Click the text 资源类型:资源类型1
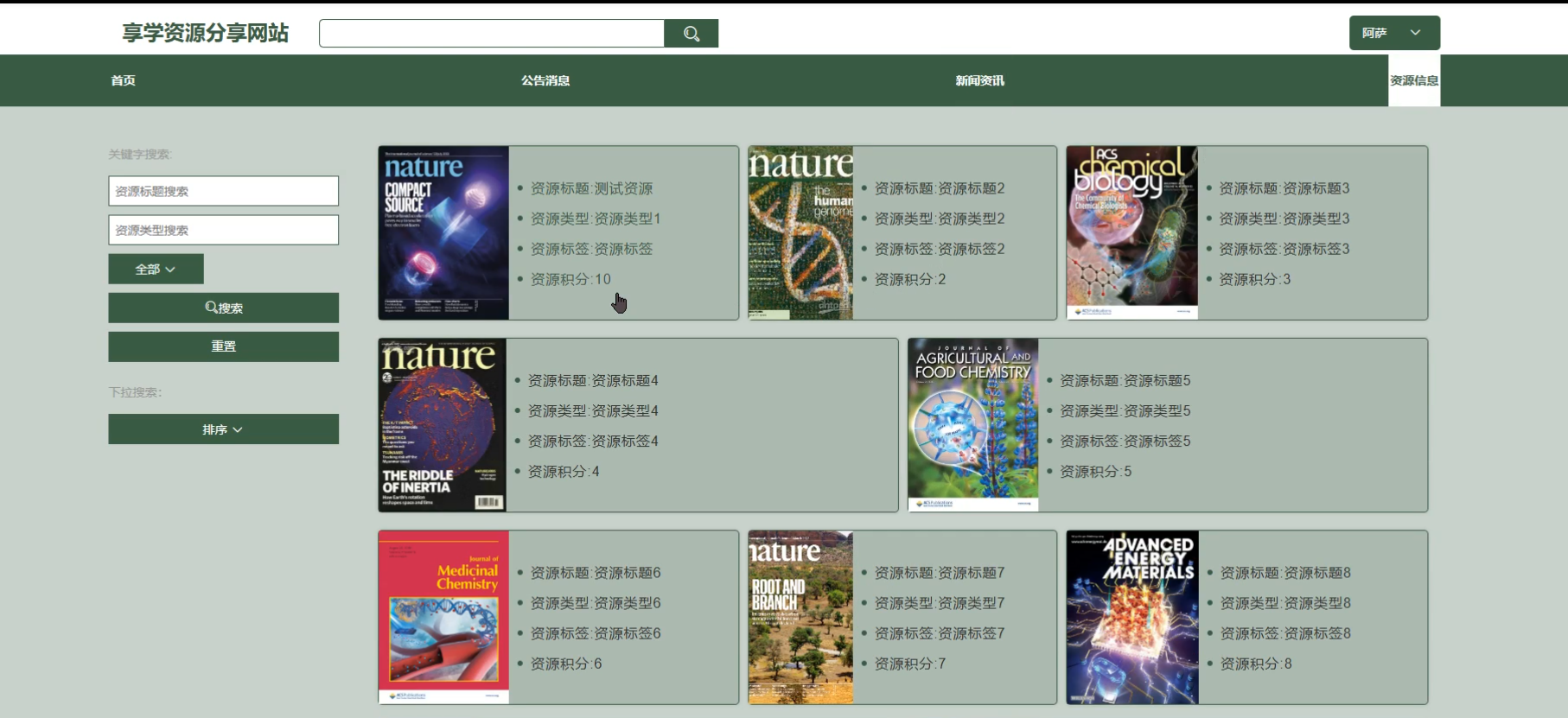The height and width of the screenshot is (718, 1568). [x=596, y=219]
